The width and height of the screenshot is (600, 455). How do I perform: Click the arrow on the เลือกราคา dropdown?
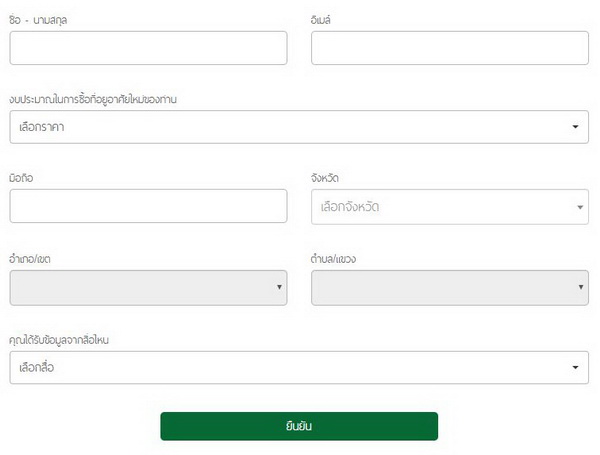tap(575, 127)
